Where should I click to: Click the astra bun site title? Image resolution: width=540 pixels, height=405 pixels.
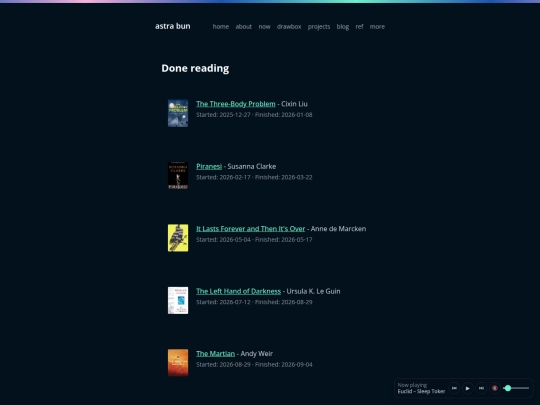[x=173, y=26]
